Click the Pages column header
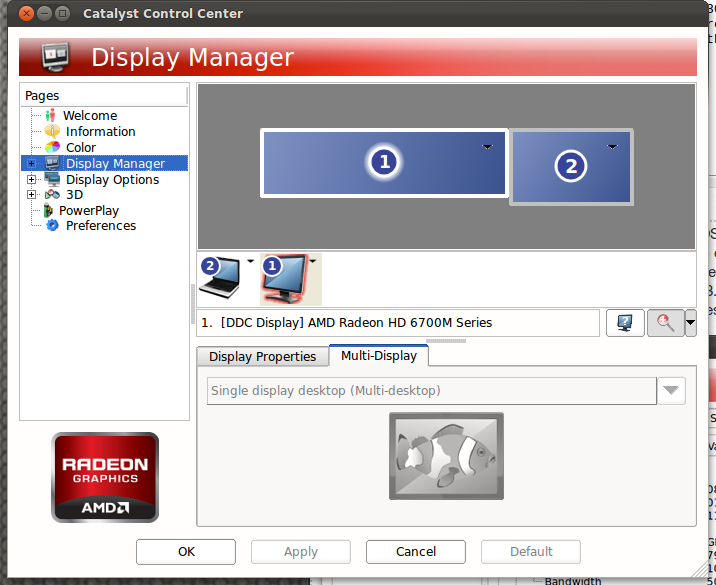 [x=104, y=95]
